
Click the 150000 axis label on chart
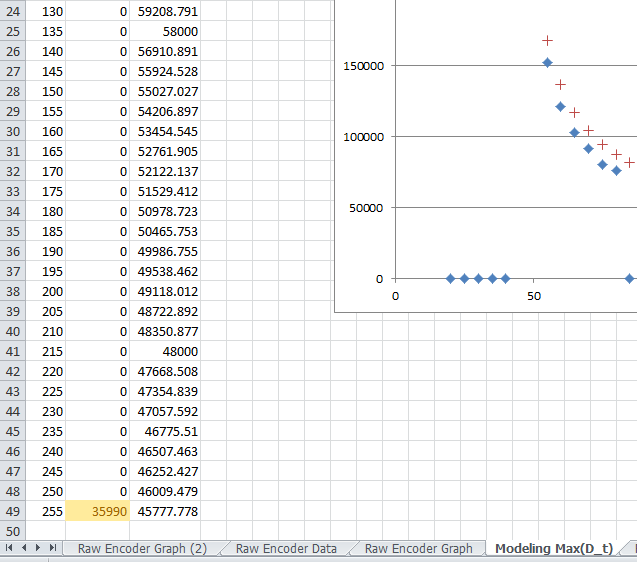[x=363, y=66]
